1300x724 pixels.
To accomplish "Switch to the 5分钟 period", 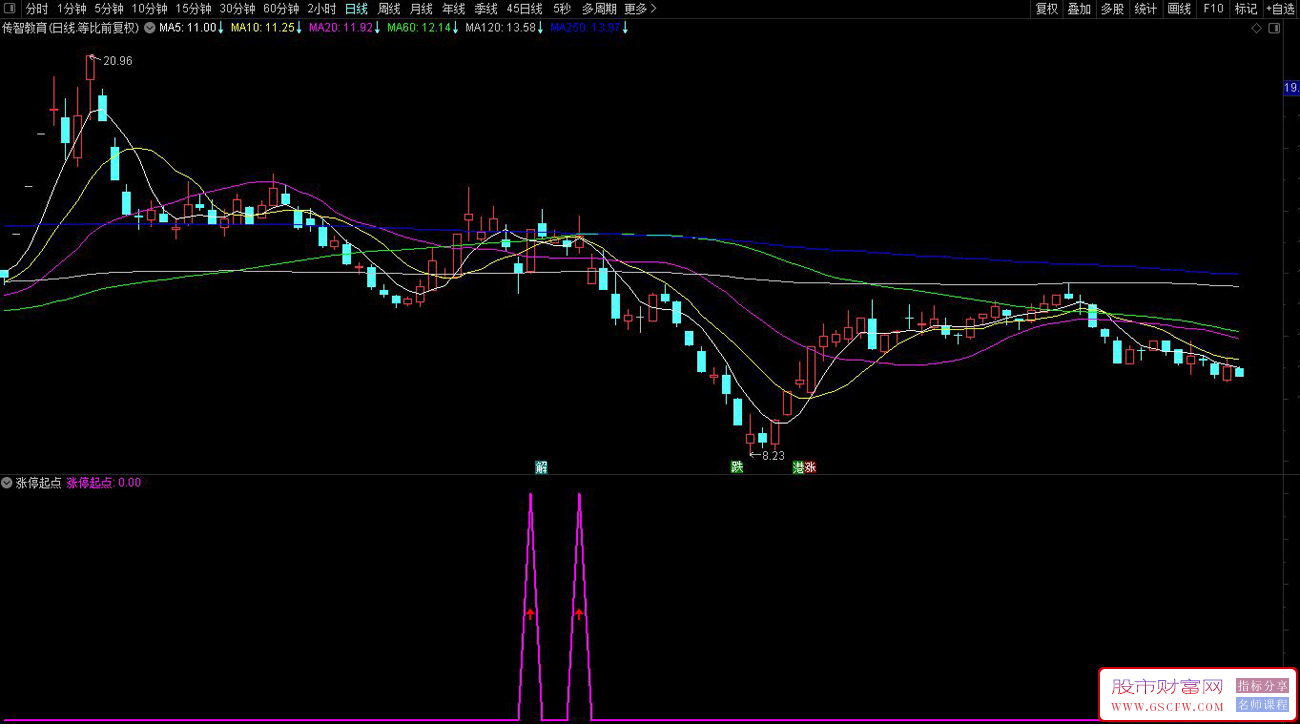I will coord(109,9).
